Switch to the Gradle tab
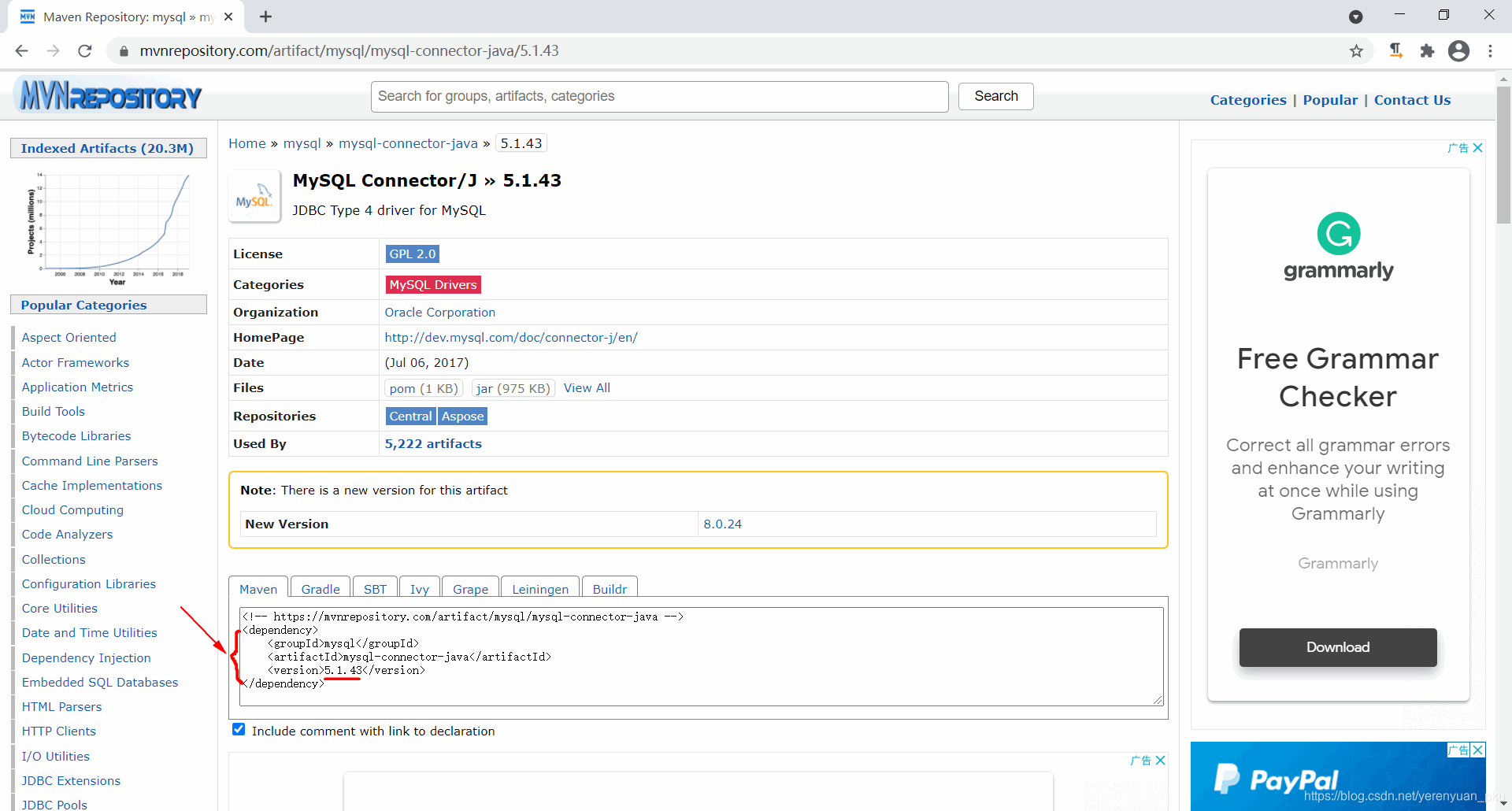Screen dimensions: 1512x811 click(321, 588)
